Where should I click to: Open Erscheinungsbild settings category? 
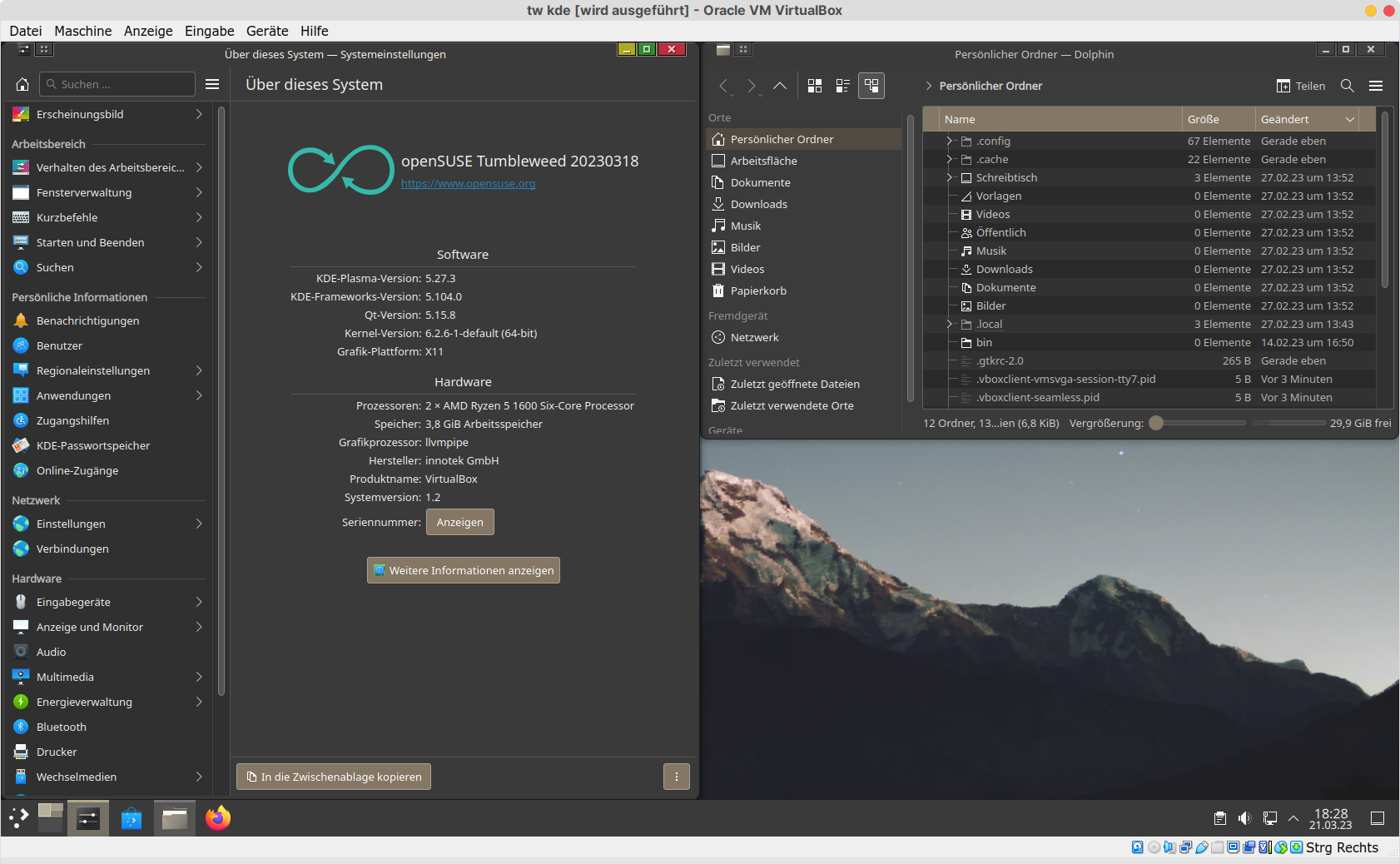click(x=108, y=114)
